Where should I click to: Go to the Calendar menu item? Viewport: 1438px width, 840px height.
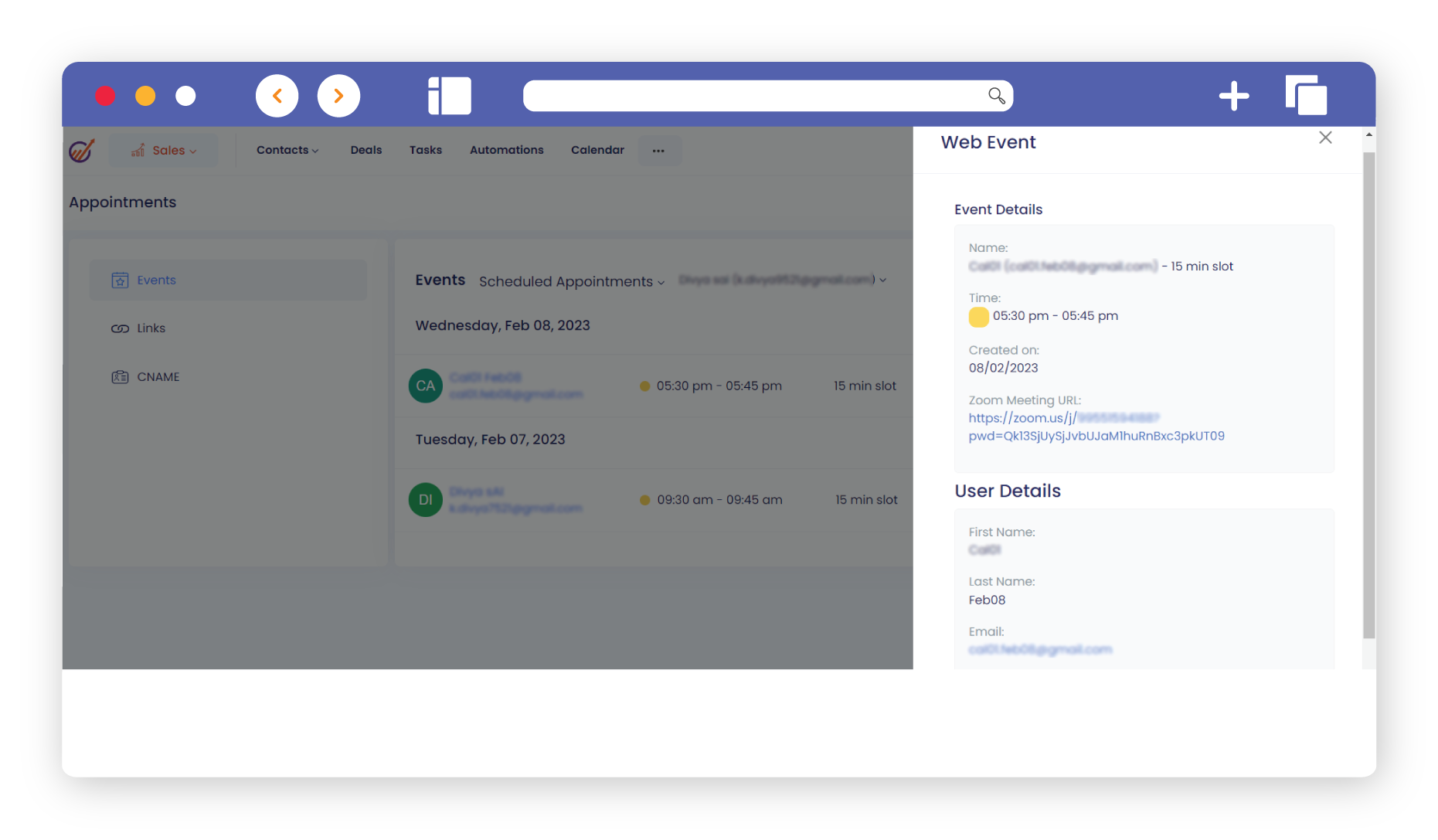(597, 150)
